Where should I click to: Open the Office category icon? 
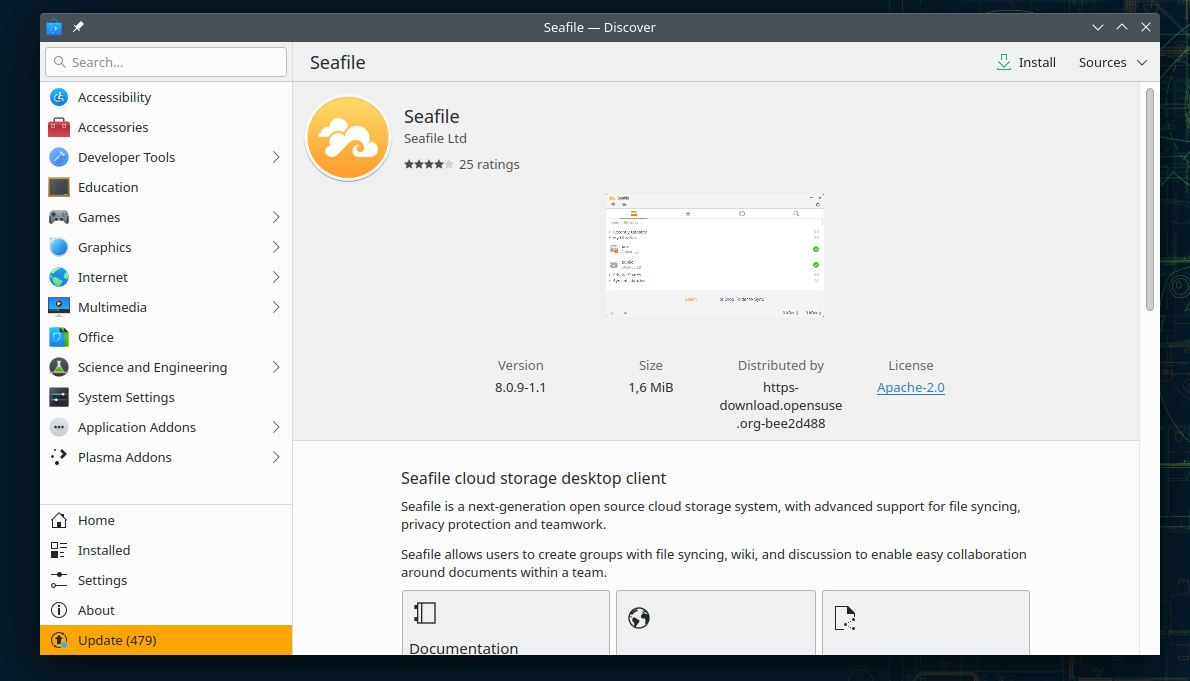tap(59, 337)
